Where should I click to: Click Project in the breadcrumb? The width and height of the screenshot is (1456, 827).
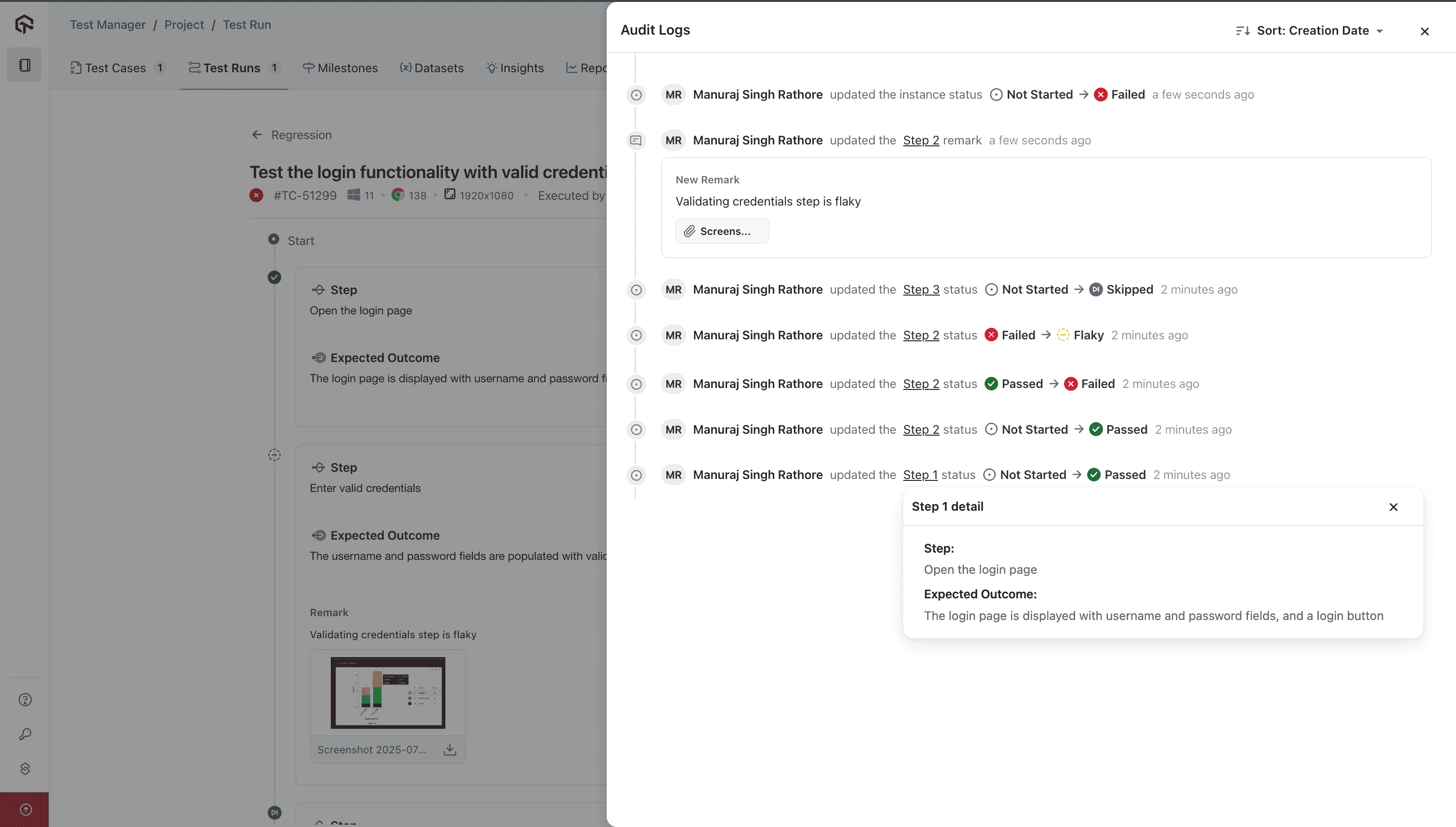pyautogui.click(x=184, y=25)
